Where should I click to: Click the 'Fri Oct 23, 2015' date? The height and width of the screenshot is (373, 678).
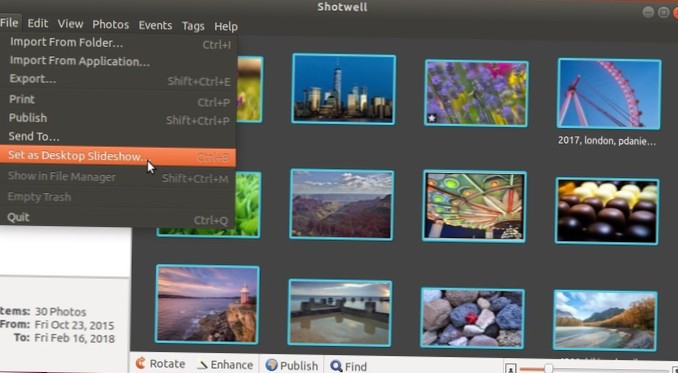tap(74, 325)
